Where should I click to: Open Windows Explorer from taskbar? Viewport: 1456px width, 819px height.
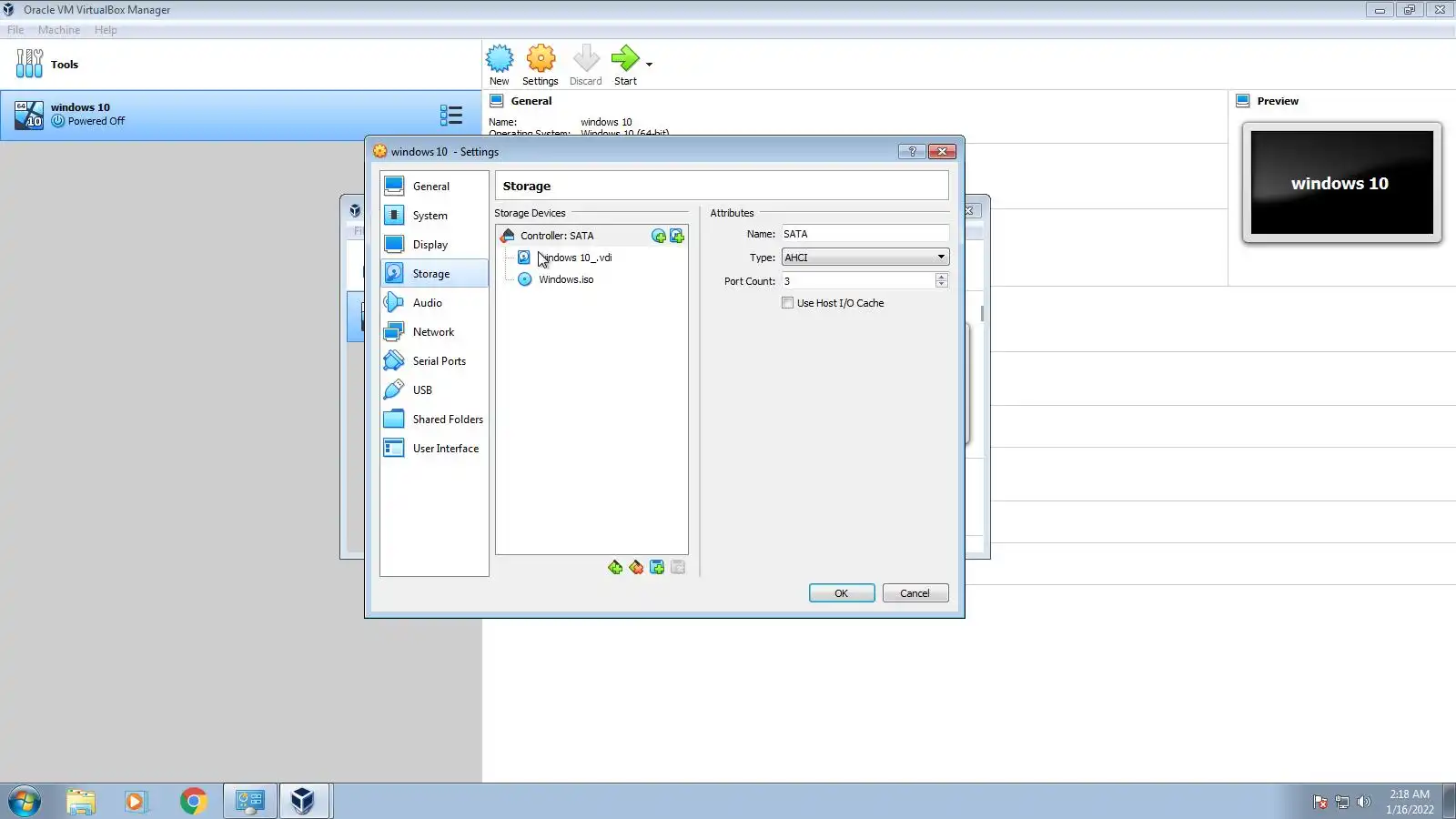[x=81, y=802]
